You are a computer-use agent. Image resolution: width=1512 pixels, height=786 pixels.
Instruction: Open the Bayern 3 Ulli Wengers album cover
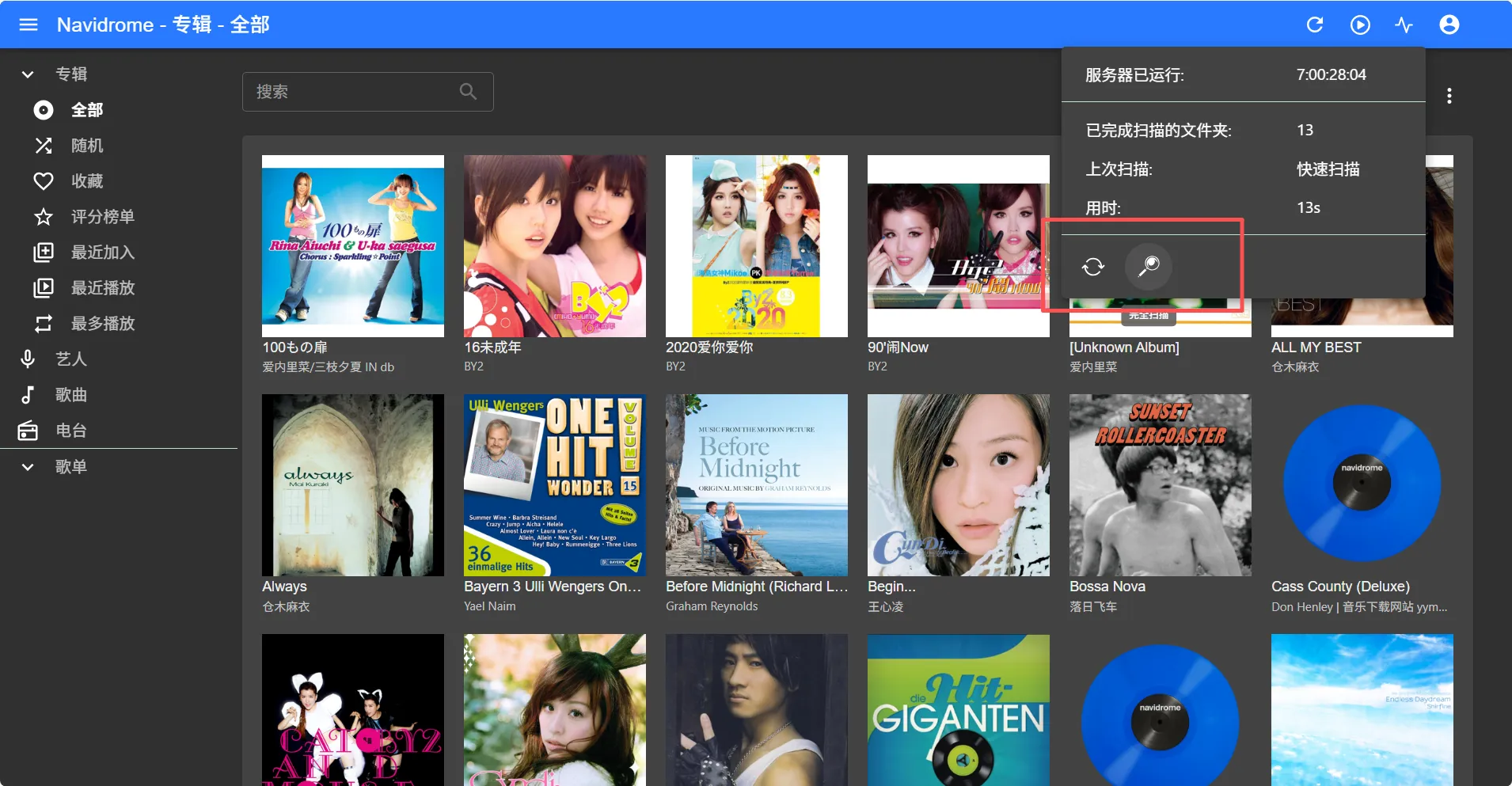pyautogui.click(x=555, y=485)
